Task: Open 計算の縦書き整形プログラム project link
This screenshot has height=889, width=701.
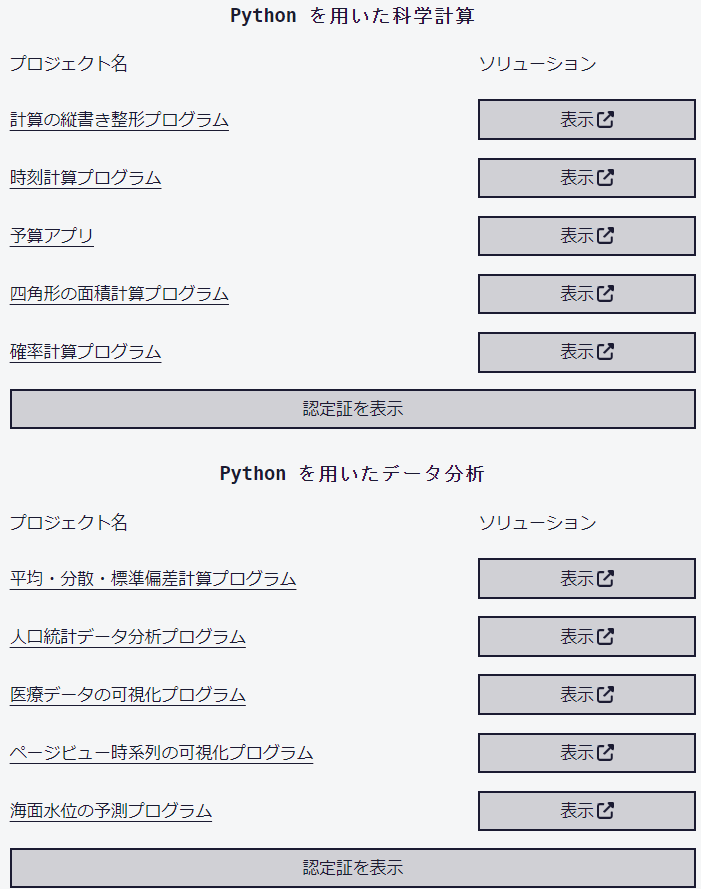Action: point(119,120)
